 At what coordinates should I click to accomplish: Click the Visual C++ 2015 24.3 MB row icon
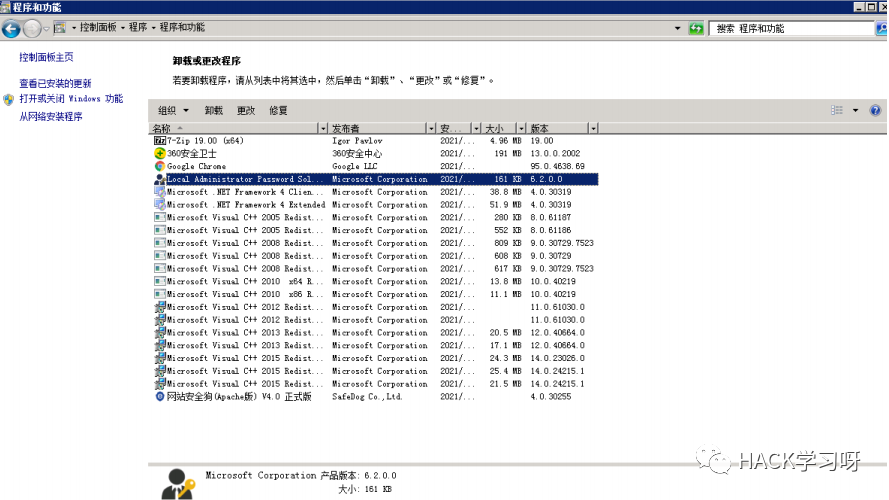tap(159, 358)
